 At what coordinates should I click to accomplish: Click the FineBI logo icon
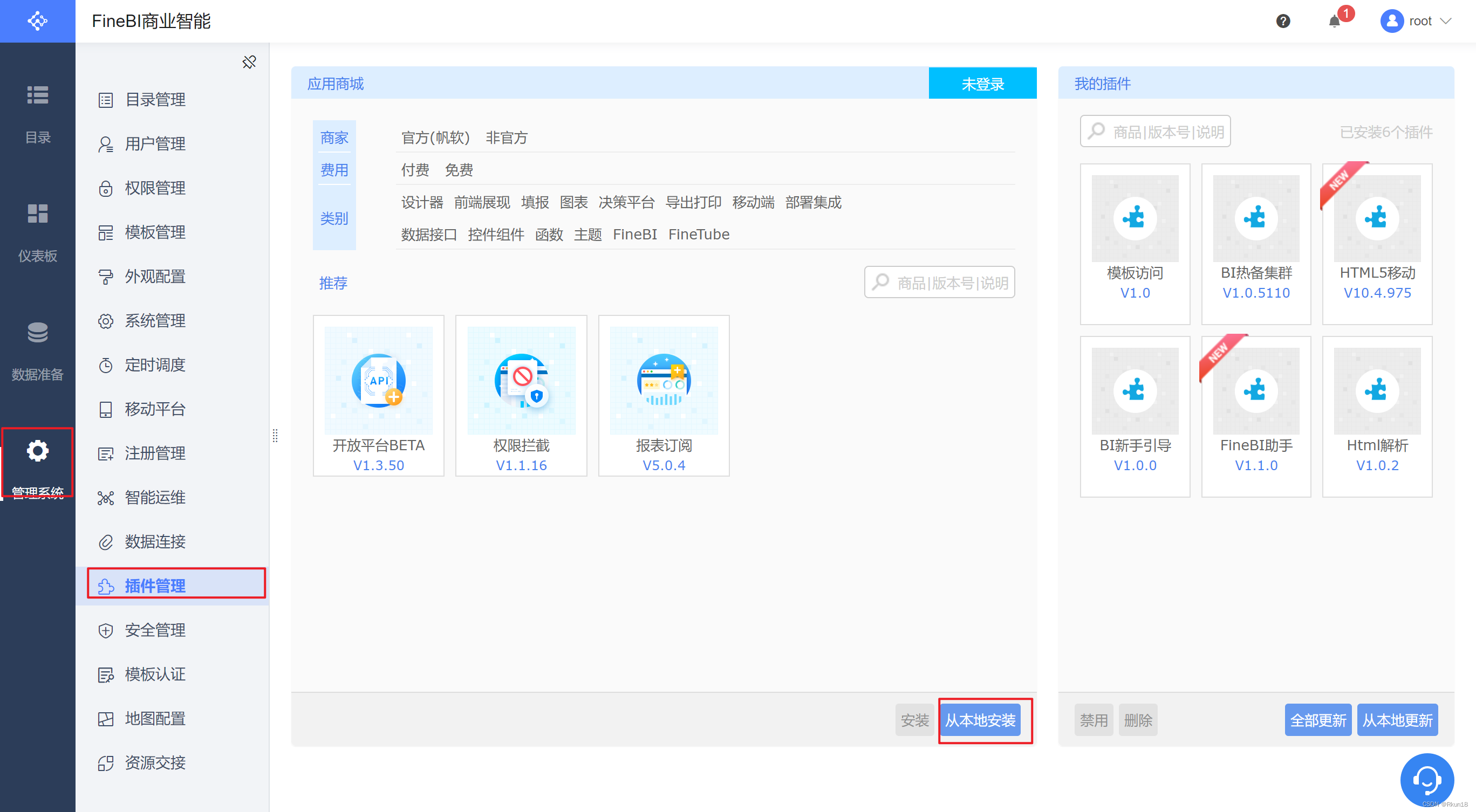[x=37, y=21]
